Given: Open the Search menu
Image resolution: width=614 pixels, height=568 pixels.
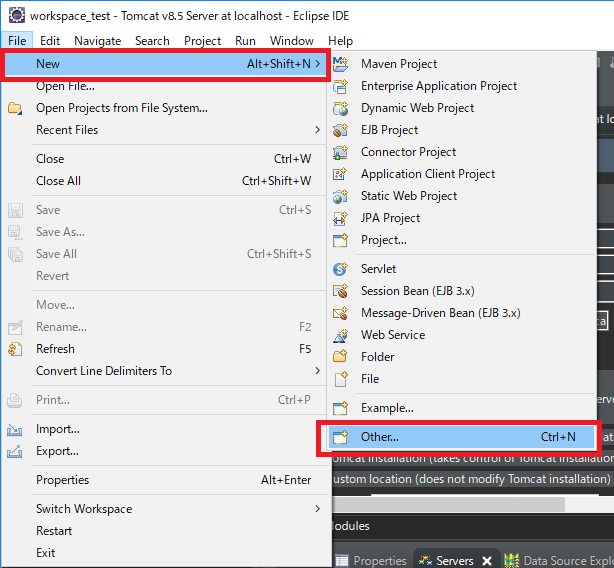Looking at the screenshot, I should coord(152,41).
